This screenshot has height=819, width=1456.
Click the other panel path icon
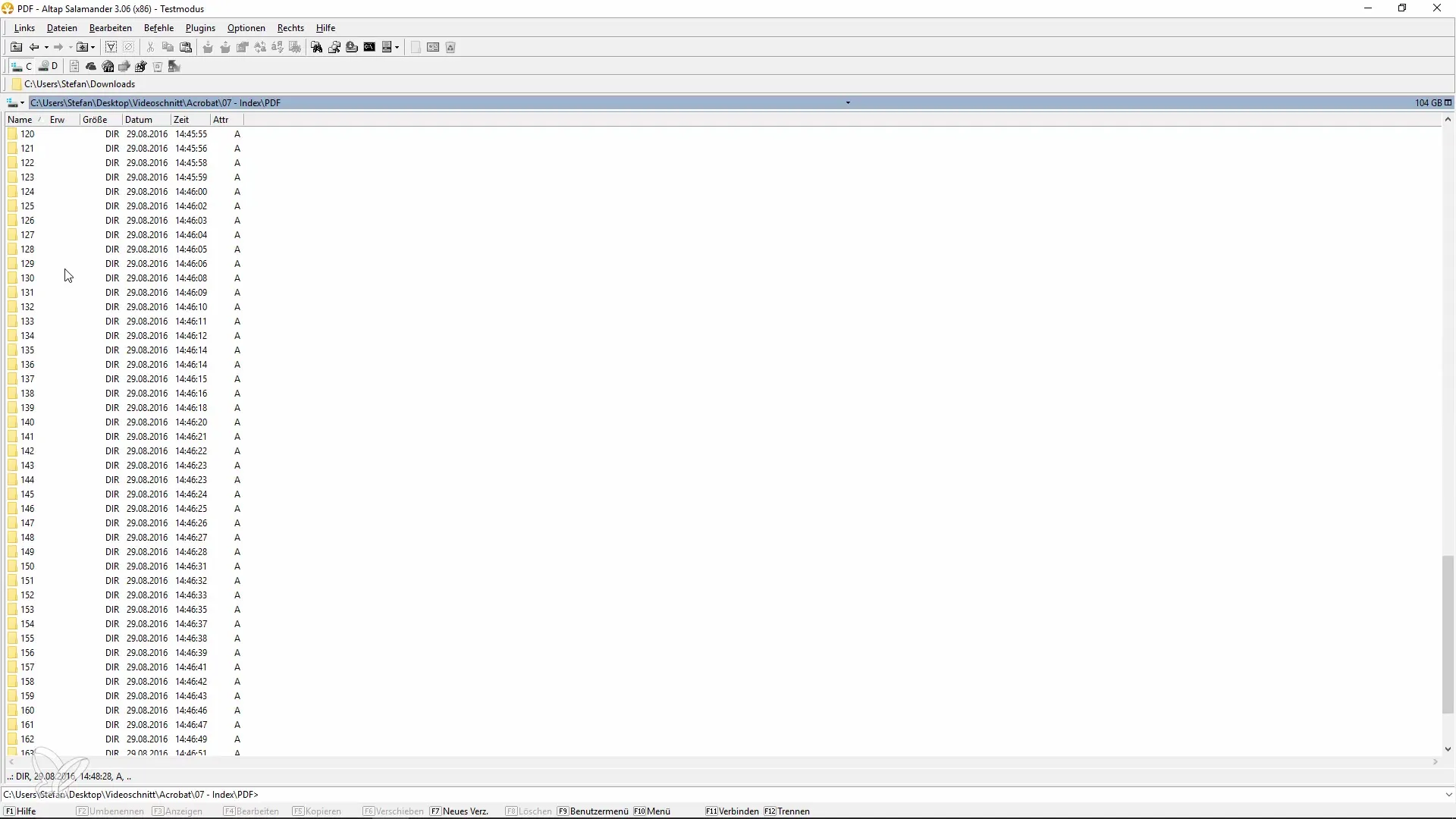click(174, 67)
